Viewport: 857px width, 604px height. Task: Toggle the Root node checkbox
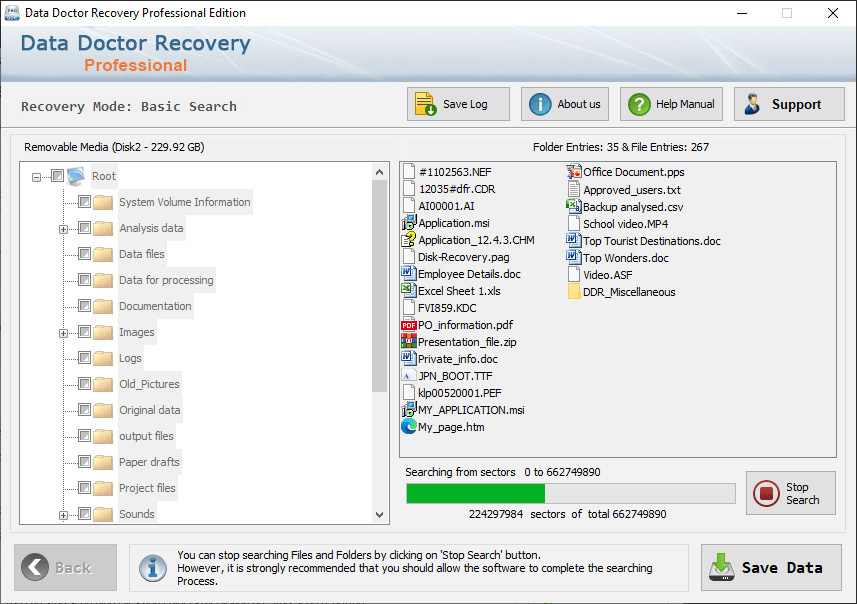point(57,175)
